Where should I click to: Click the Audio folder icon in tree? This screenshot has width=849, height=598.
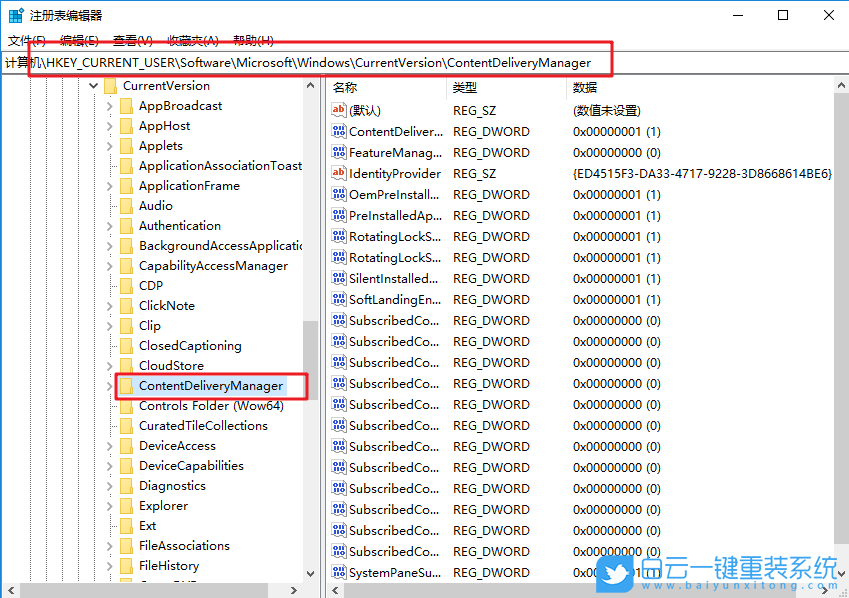pyautogui.click(x=127, y=205)
